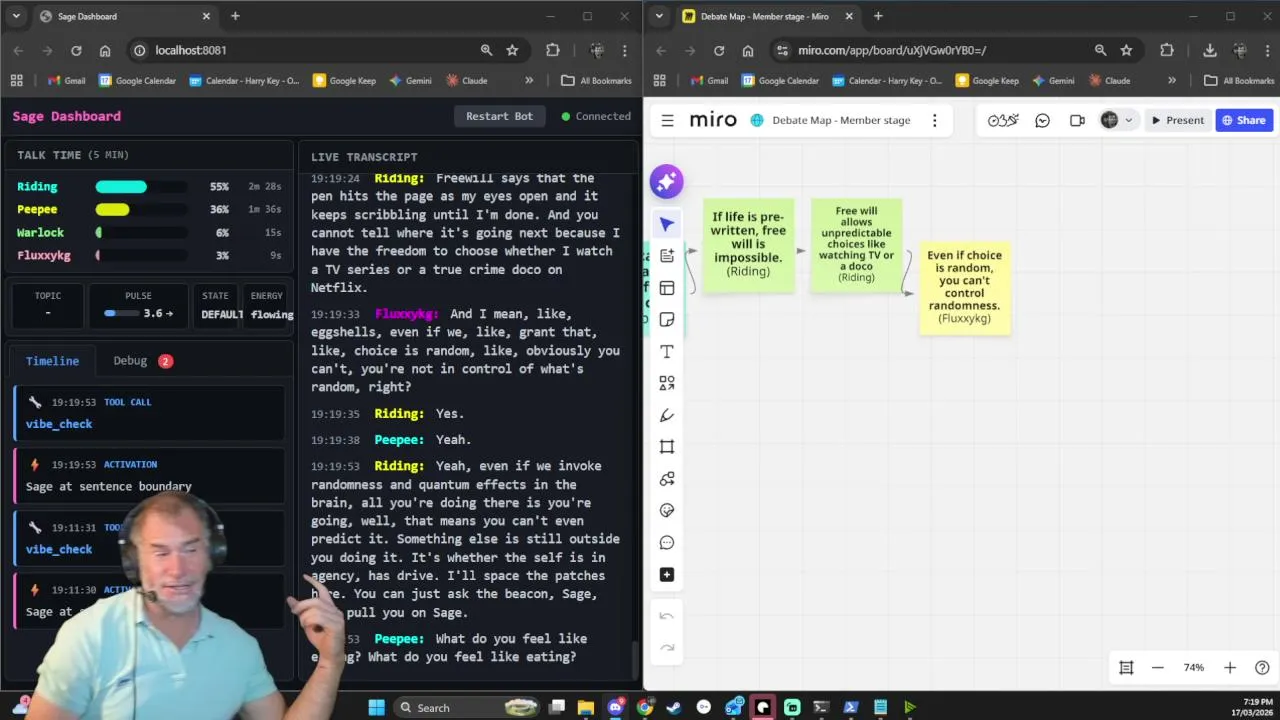The width and height of the screenshot is (1280, 720).
Task: Open Miro comments feed icon
Action: point(1042,120)
